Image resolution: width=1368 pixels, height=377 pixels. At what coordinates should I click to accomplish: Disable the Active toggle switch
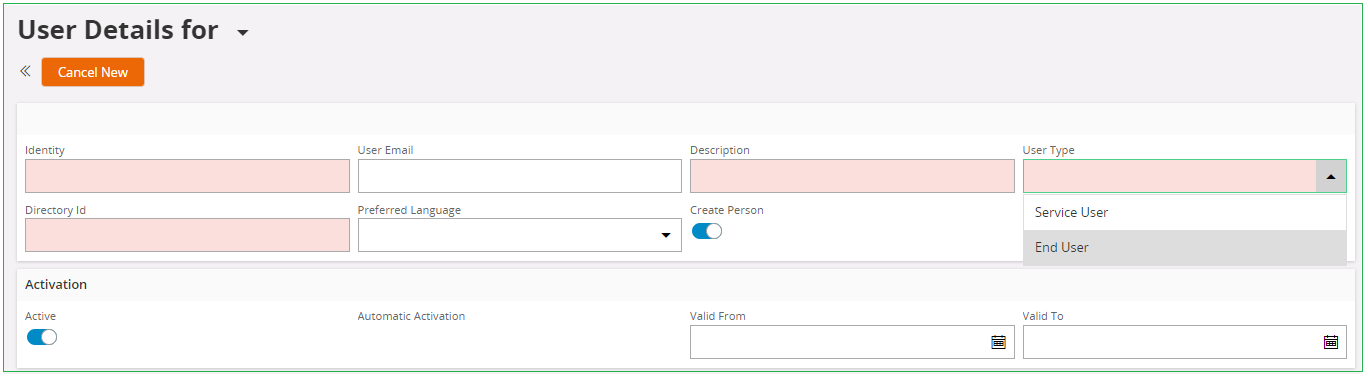click(x=42, y=337)
